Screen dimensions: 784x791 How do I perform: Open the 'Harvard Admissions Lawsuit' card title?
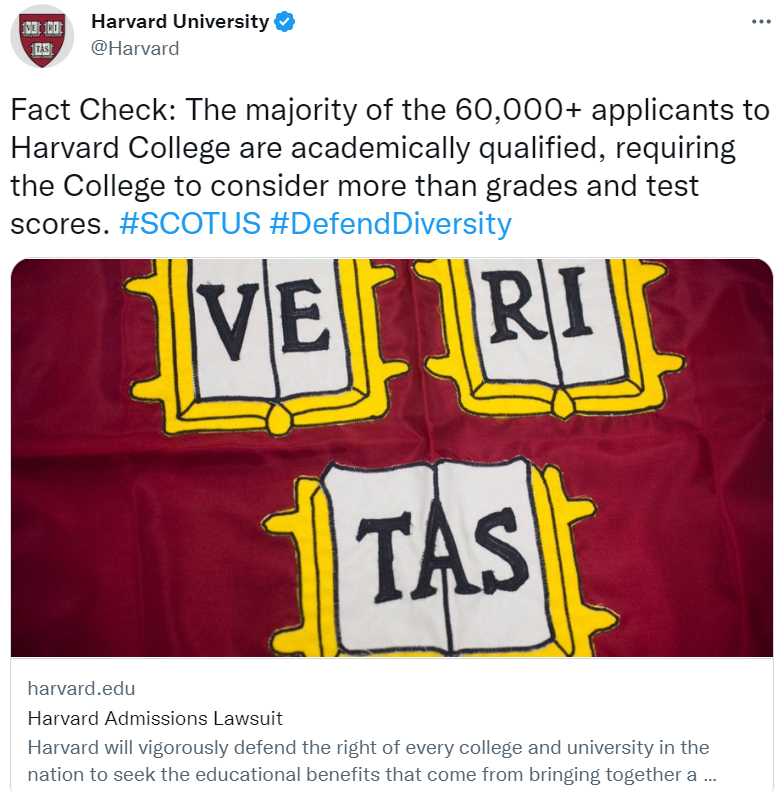click(x=155, y=718)
